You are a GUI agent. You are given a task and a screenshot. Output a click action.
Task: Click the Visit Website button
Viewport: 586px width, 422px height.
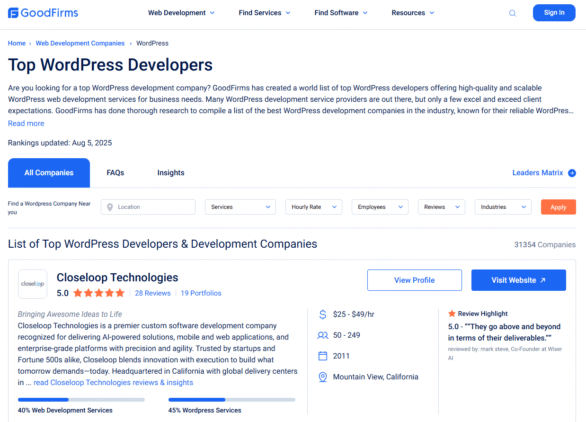tap(519, 280)
